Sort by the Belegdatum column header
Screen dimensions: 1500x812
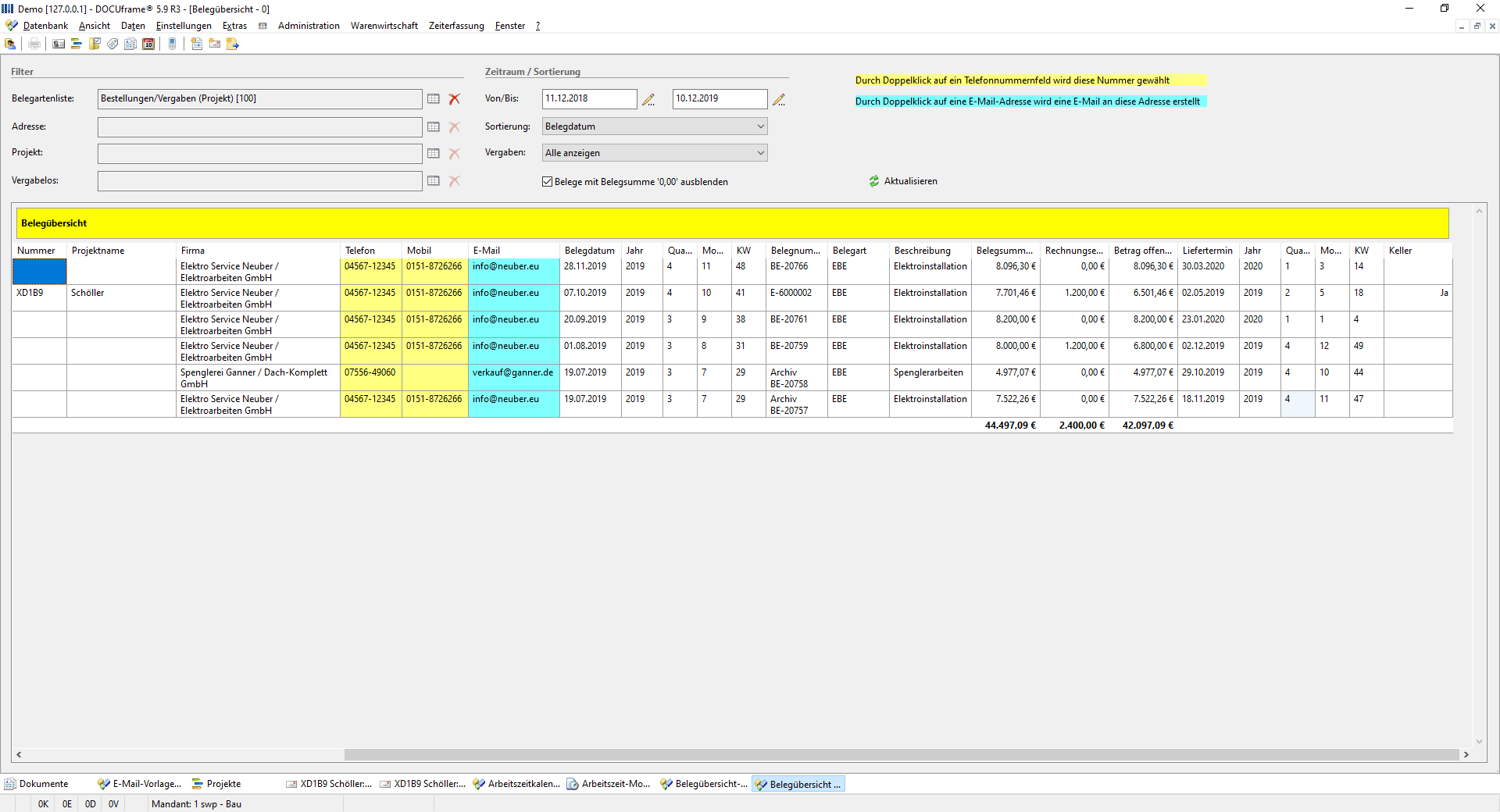pos(590,251)
